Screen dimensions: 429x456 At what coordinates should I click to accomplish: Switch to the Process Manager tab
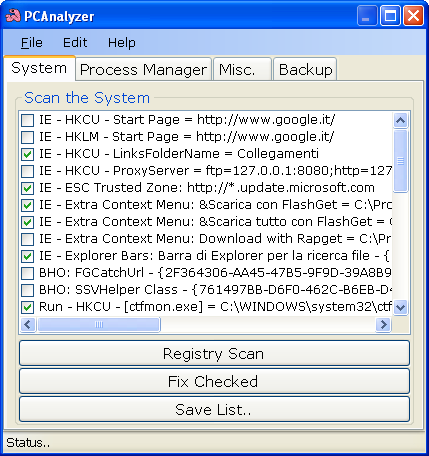(143, 70)
